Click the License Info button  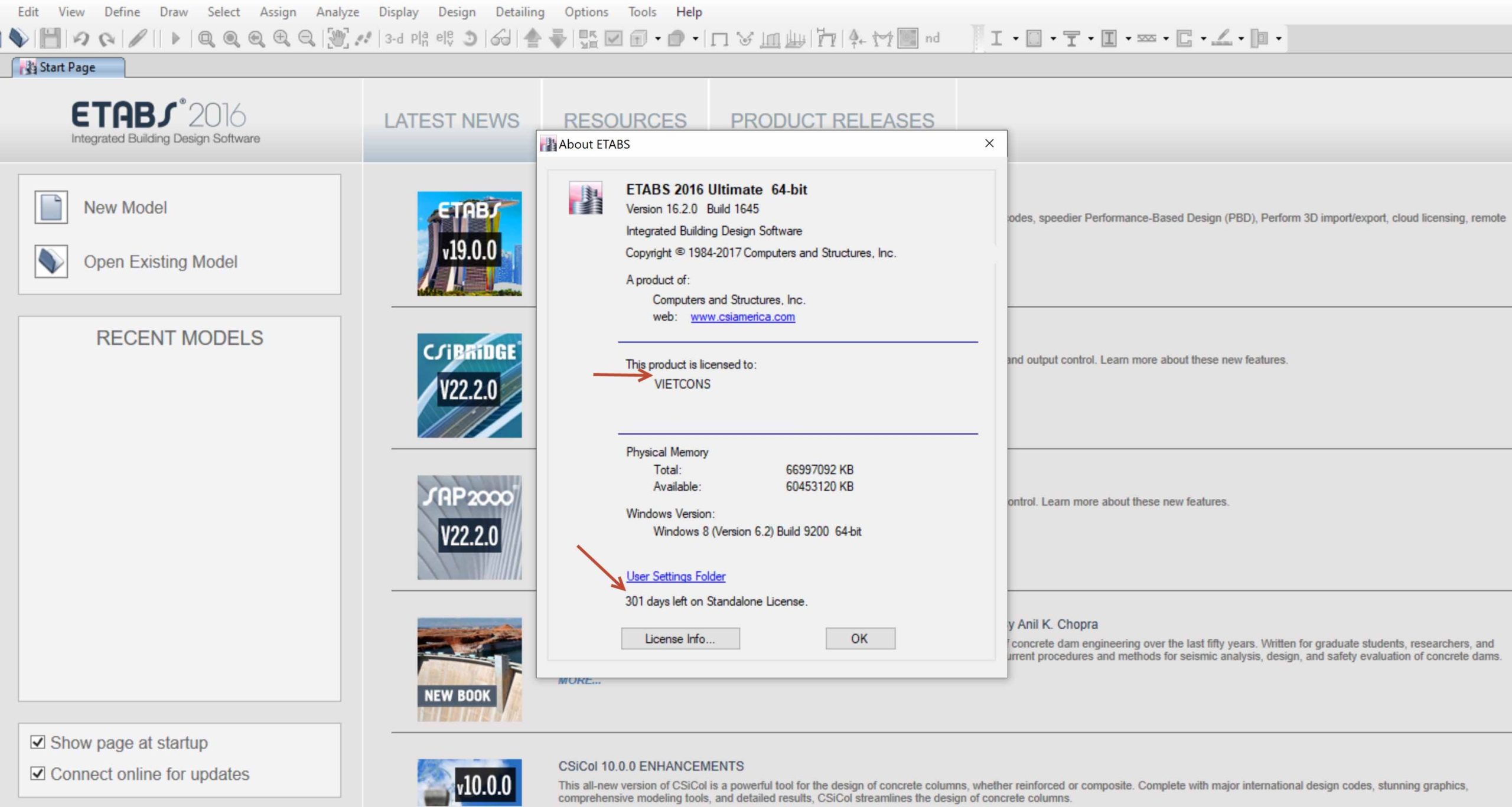pos(680,639)
